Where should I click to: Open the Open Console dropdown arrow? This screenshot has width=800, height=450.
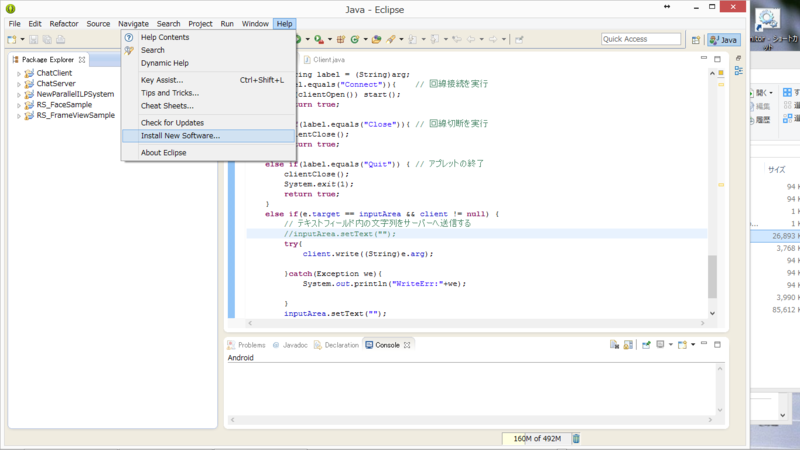pyautogui.click(x=693, y=344)
